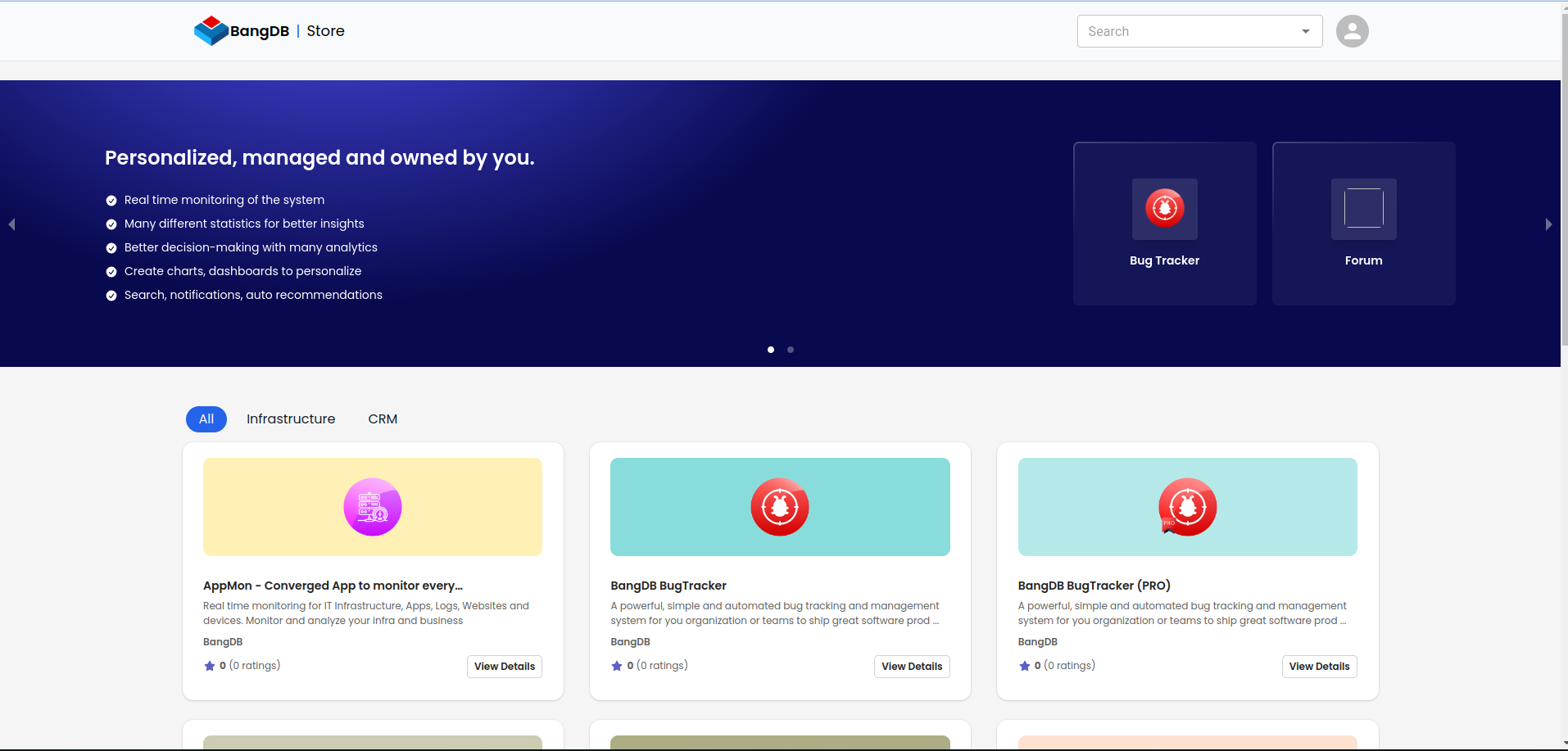Click BangDB vendor name under AppMon
Screen dimensions: 1568x751
223,642
